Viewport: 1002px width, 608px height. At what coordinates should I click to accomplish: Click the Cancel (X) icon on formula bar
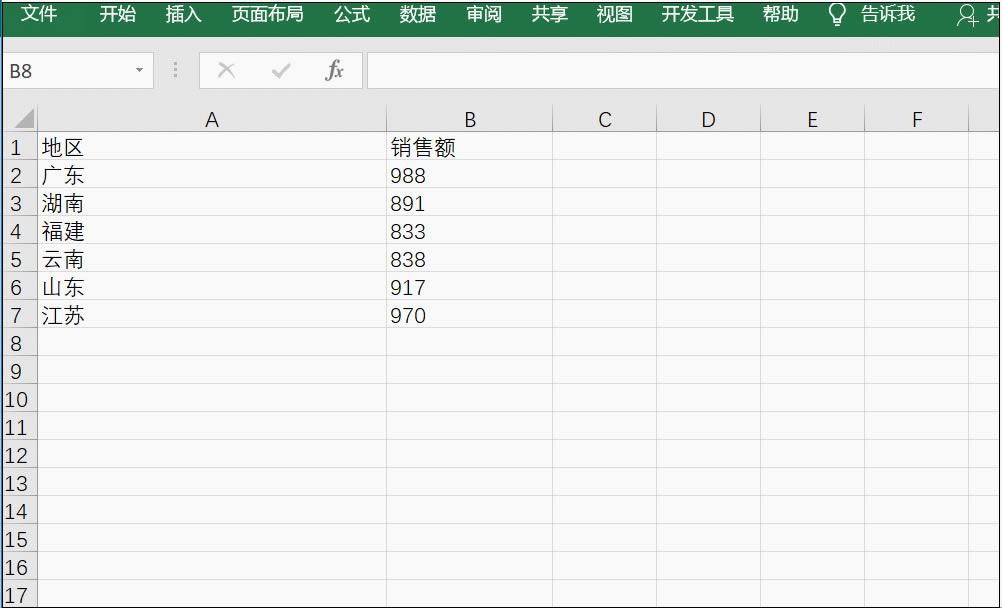(x=226, y=70)
